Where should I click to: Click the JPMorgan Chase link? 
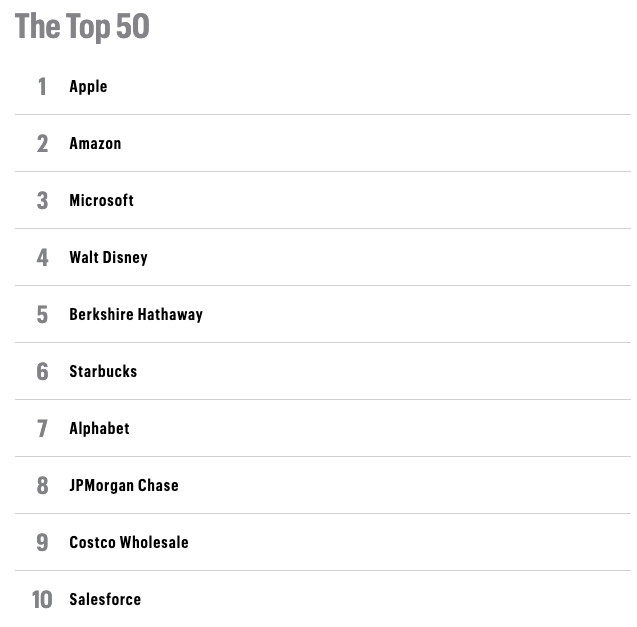123,485
